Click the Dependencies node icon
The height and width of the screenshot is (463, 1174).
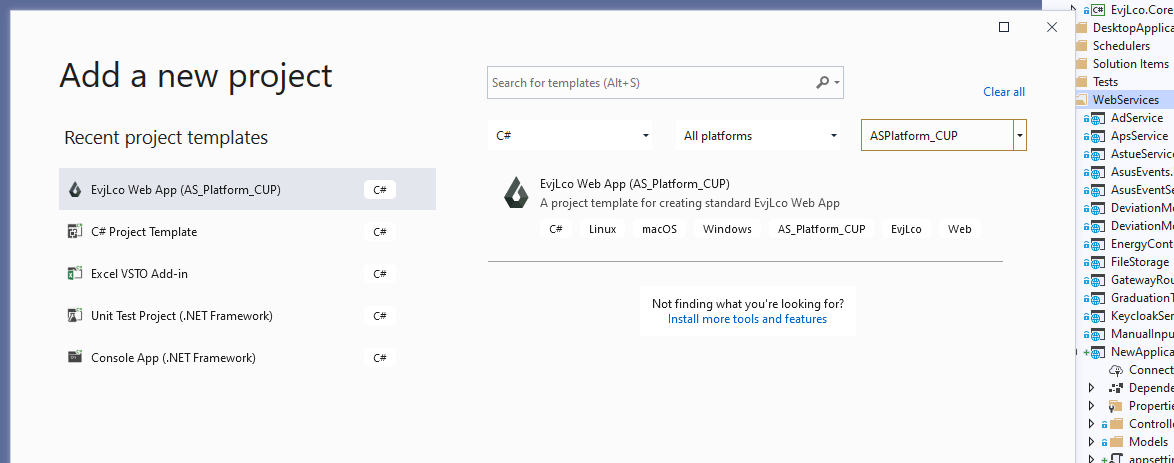click(x=1116, y=388)
